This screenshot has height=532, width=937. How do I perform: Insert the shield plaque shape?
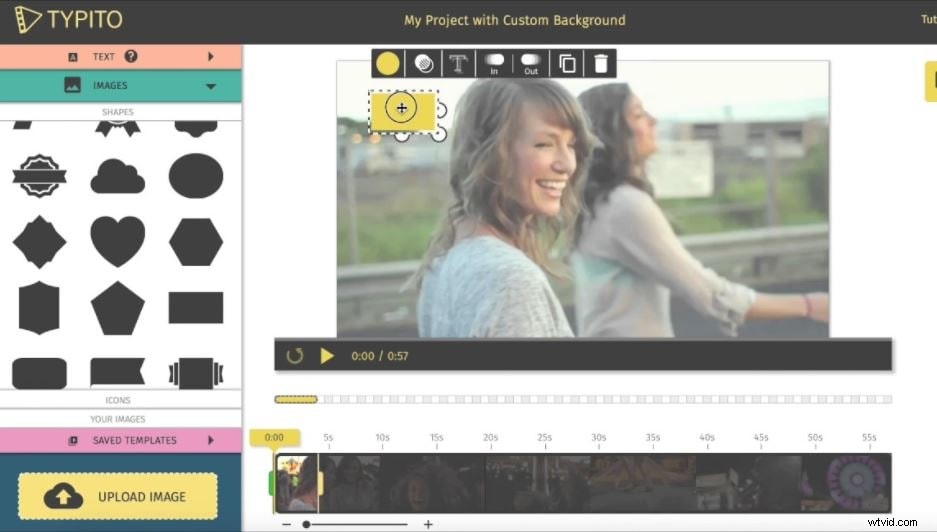39,308
